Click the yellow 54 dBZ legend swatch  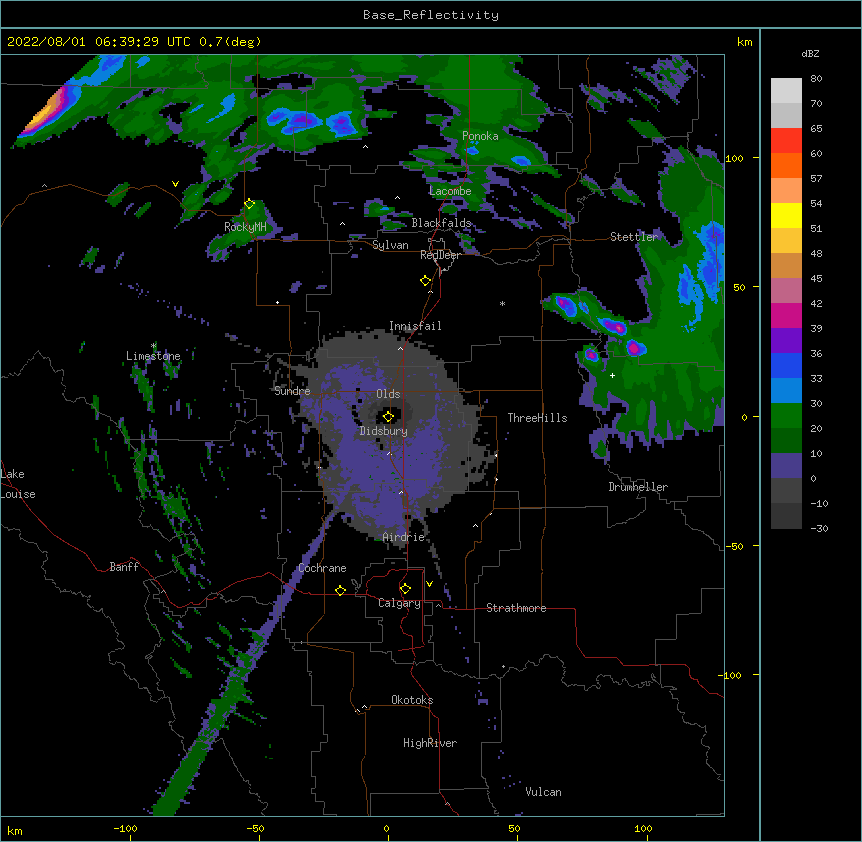786,215
